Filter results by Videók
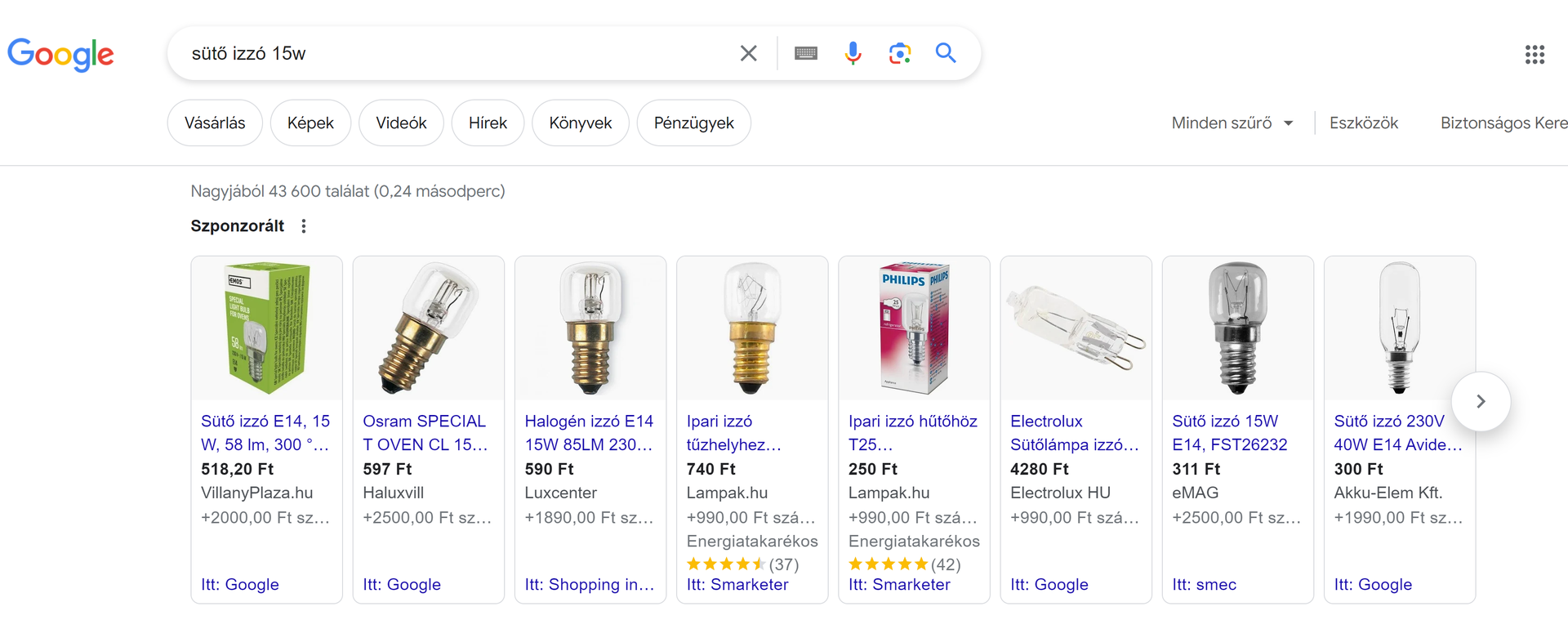Screen dimensions: 1568x638 click(x=401, y=123)
